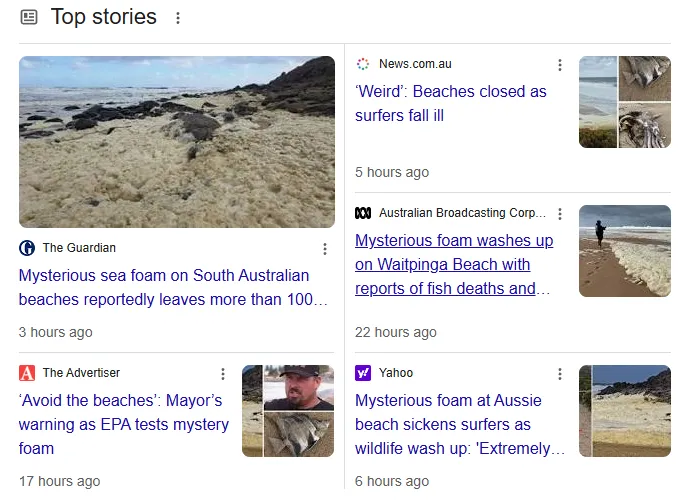Open more options for The Guardian story
This screenshot has width=683, height=500.
324,249
